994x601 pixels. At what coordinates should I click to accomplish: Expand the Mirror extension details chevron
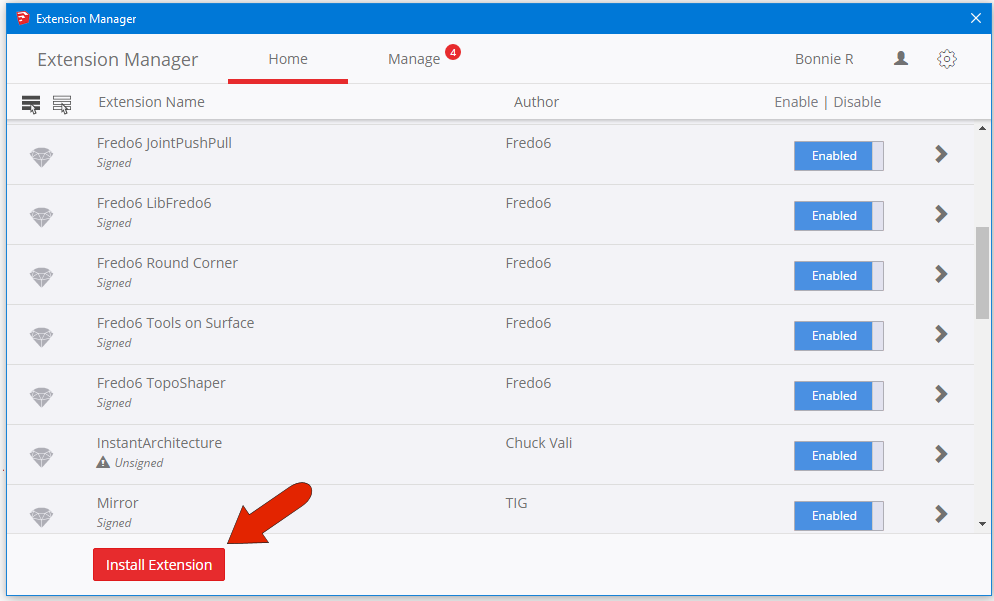point(941,514)
